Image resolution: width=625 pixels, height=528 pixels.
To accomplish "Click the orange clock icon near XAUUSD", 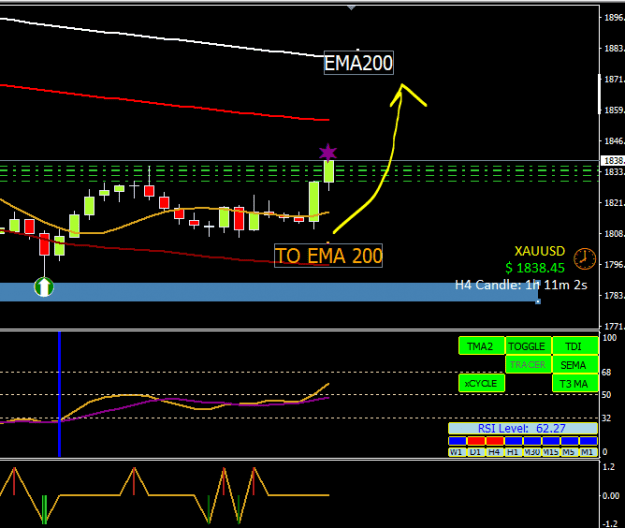I will [x=584, y=259].
